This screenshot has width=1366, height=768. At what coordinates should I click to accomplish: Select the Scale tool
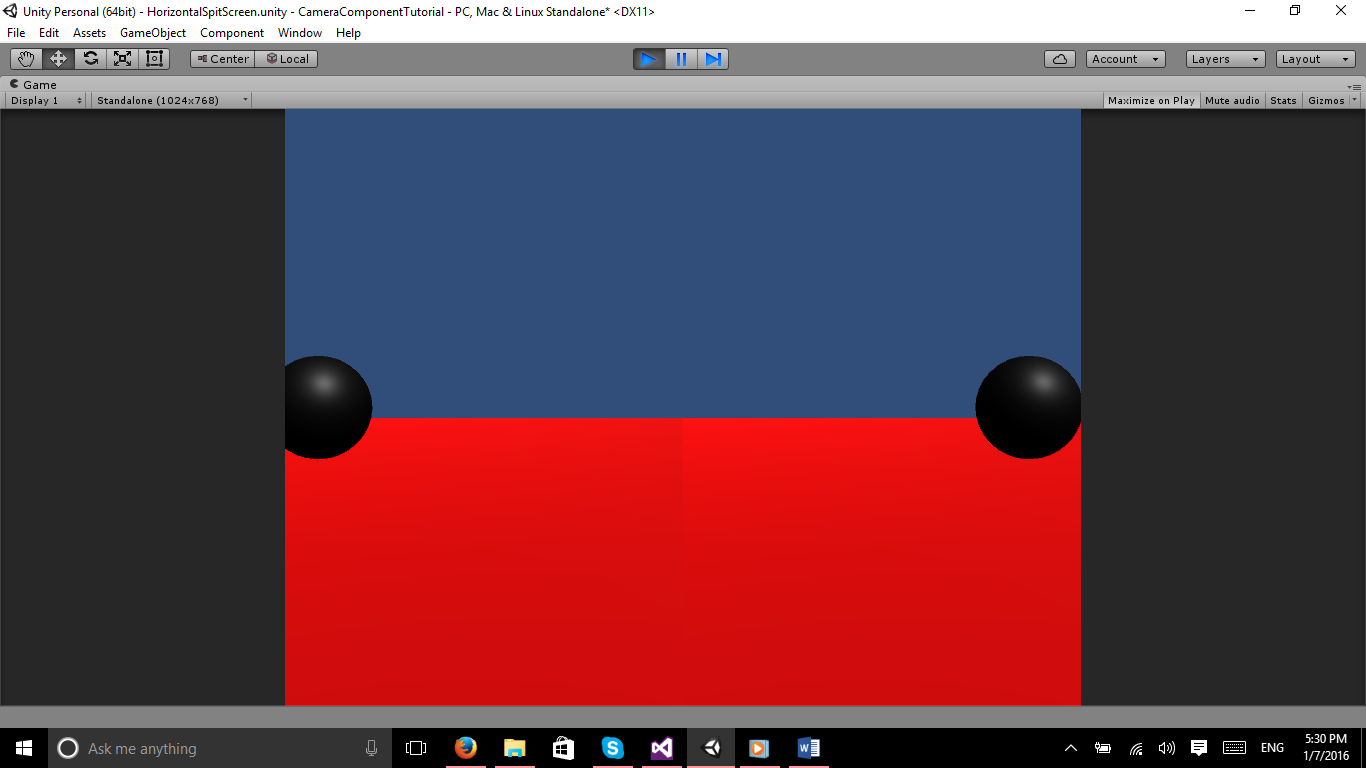[x=122, y=59]
